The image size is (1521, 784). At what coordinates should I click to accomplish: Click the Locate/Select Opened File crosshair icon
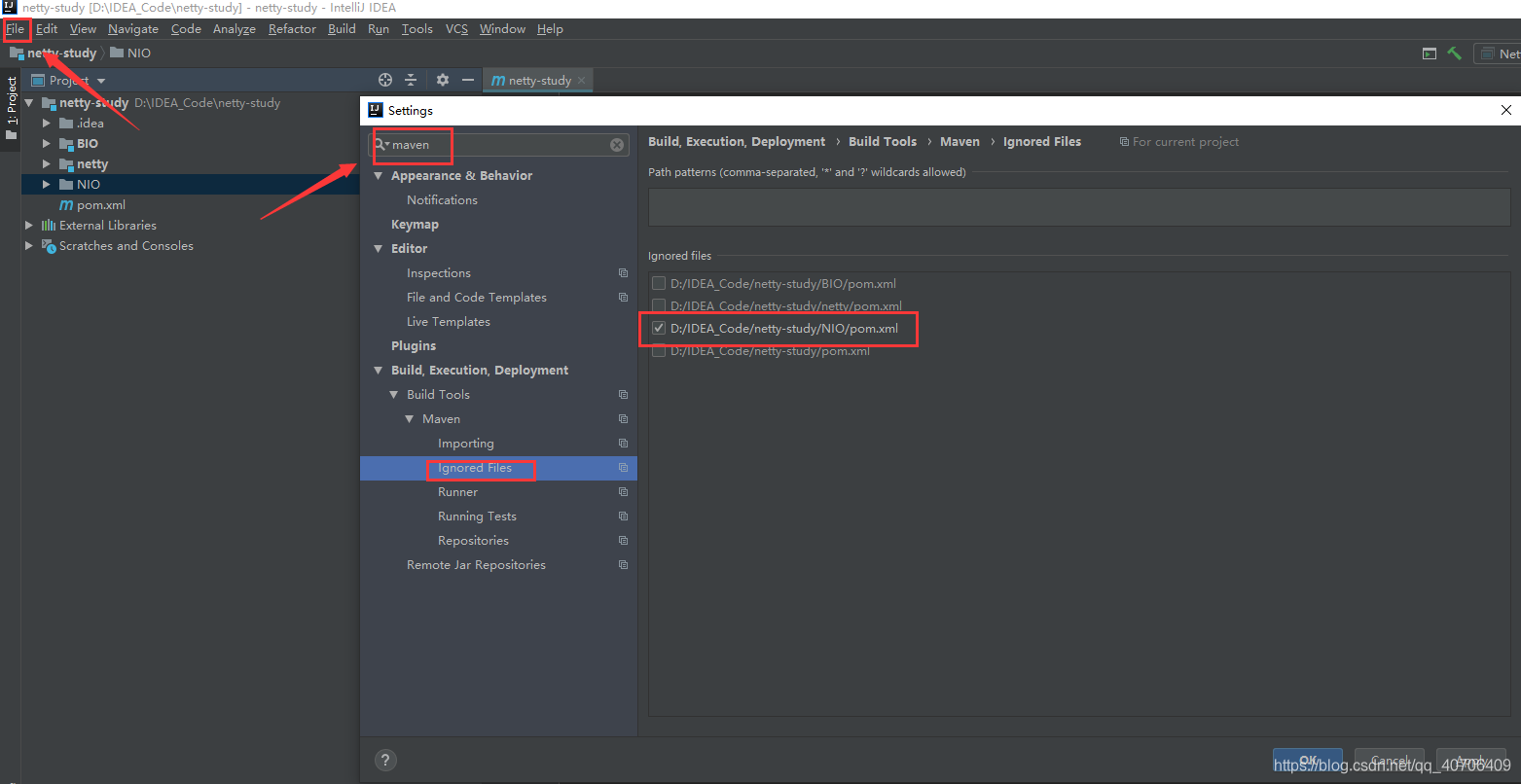(385, 80)
